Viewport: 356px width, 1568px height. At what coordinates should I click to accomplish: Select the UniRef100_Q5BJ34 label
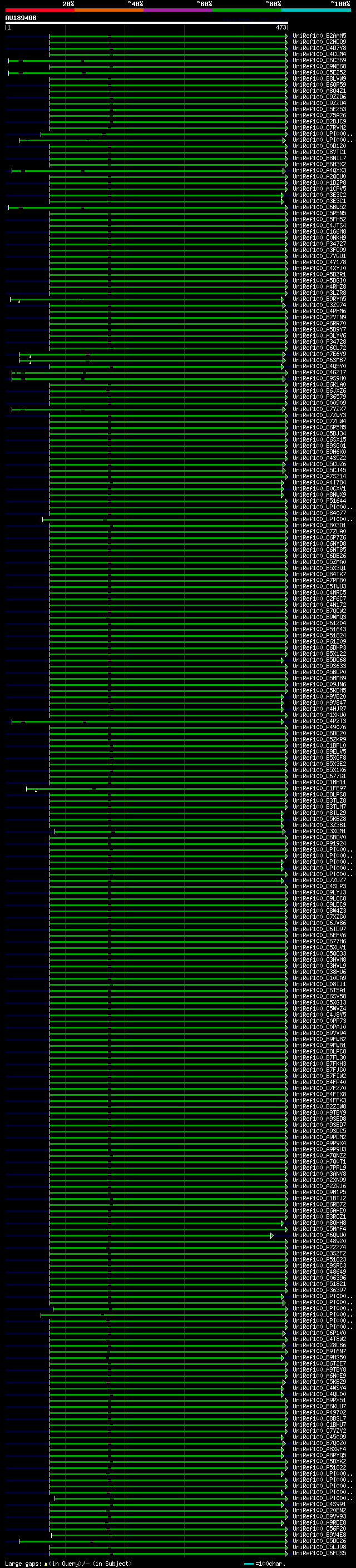pyautogui.click(x=319, y=433)
